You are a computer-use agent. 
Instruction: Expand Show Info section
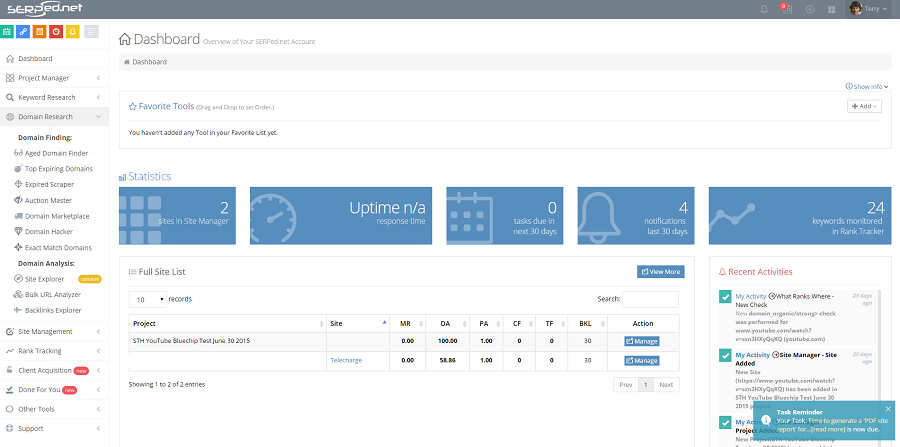point(867,87)
